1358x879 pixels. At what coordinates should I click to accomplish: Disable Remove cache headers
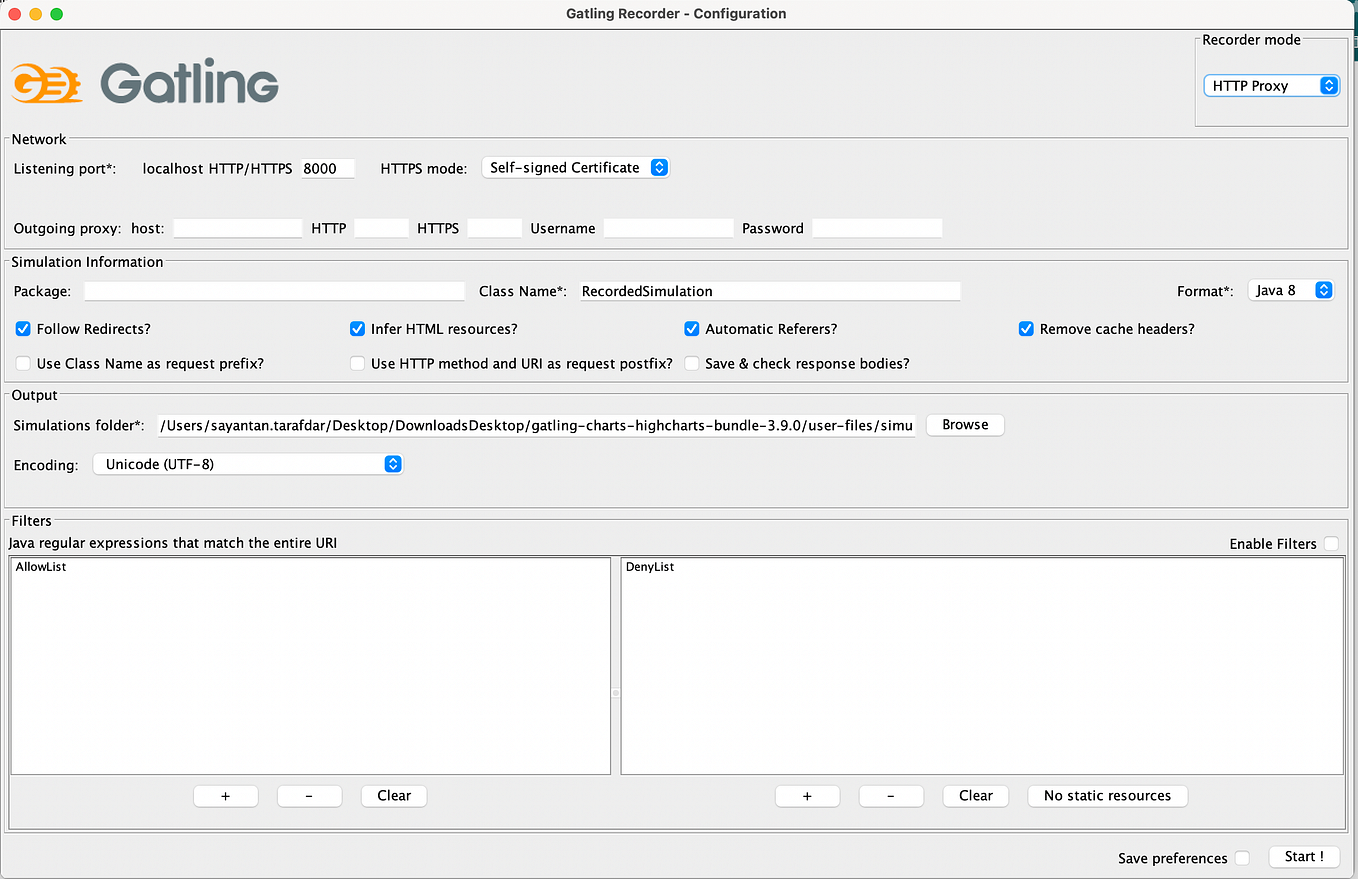coord(1026,328)
